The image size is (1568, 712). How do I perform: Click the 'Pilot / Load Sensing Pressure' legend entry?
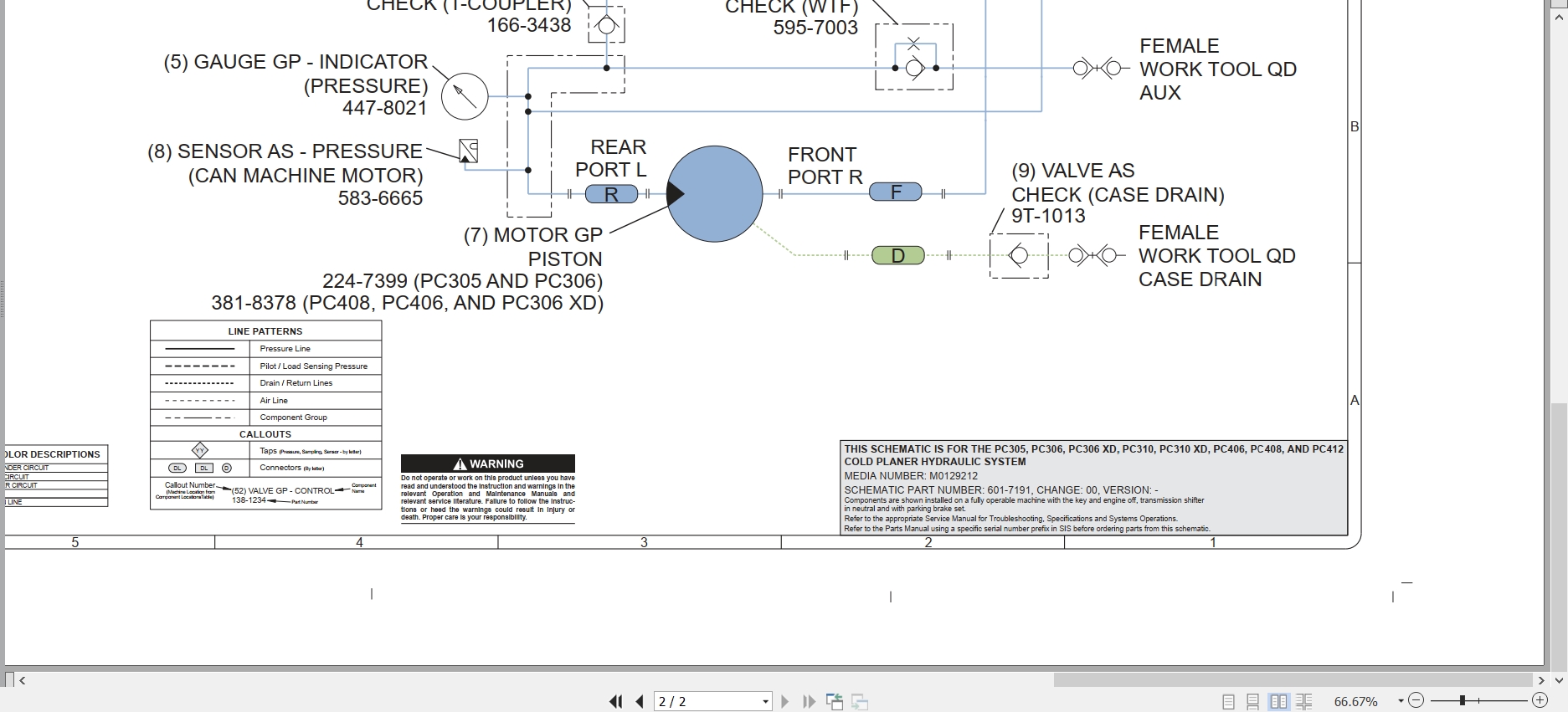point(314,366)
